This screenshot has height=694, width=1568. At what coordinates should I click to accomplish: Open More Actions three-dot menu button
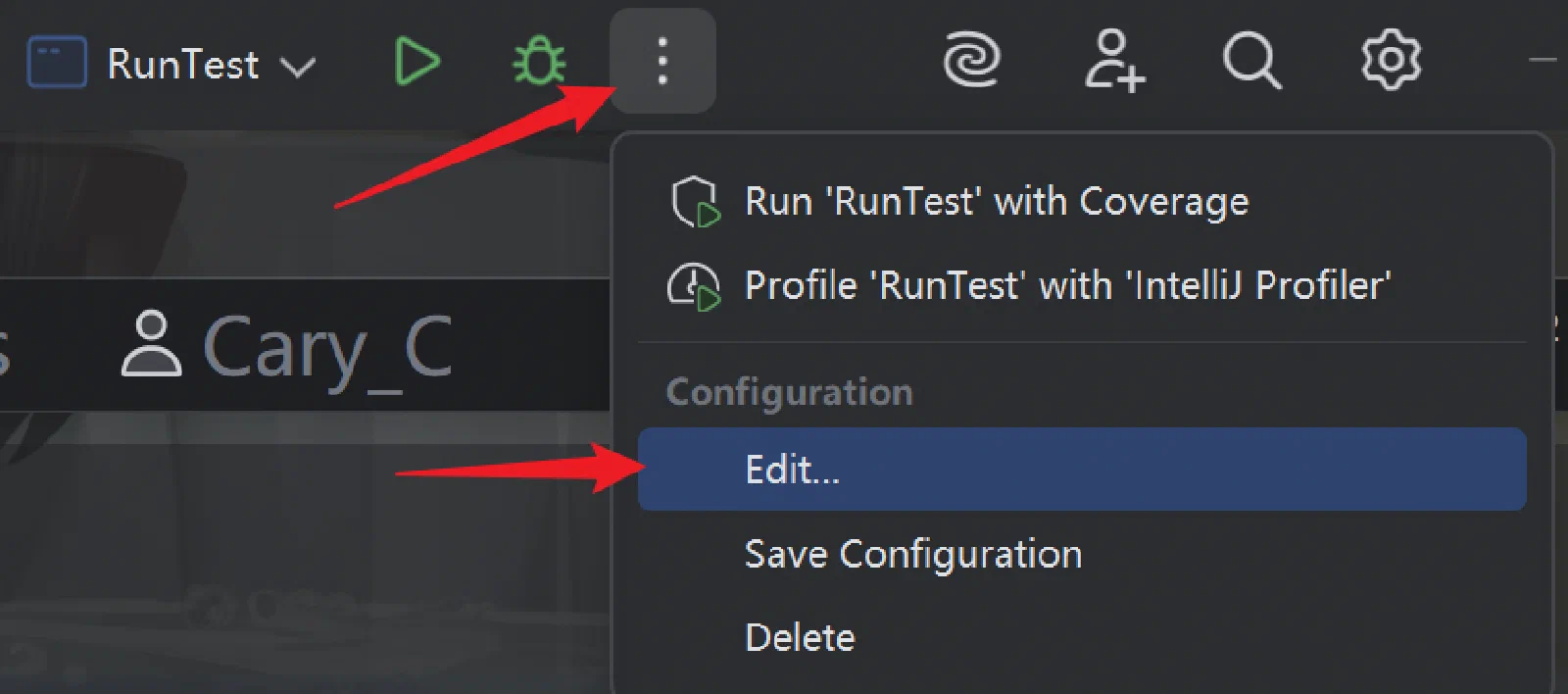point(662,61)
